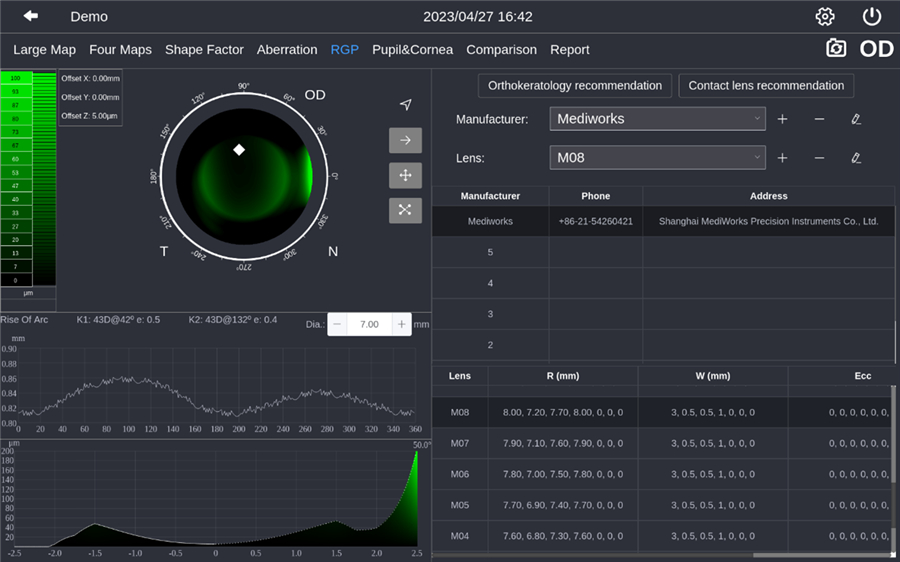This screenshot has height=562, width=900.
Task: Click Contact lens recommendation button
Action: [766, 86]
